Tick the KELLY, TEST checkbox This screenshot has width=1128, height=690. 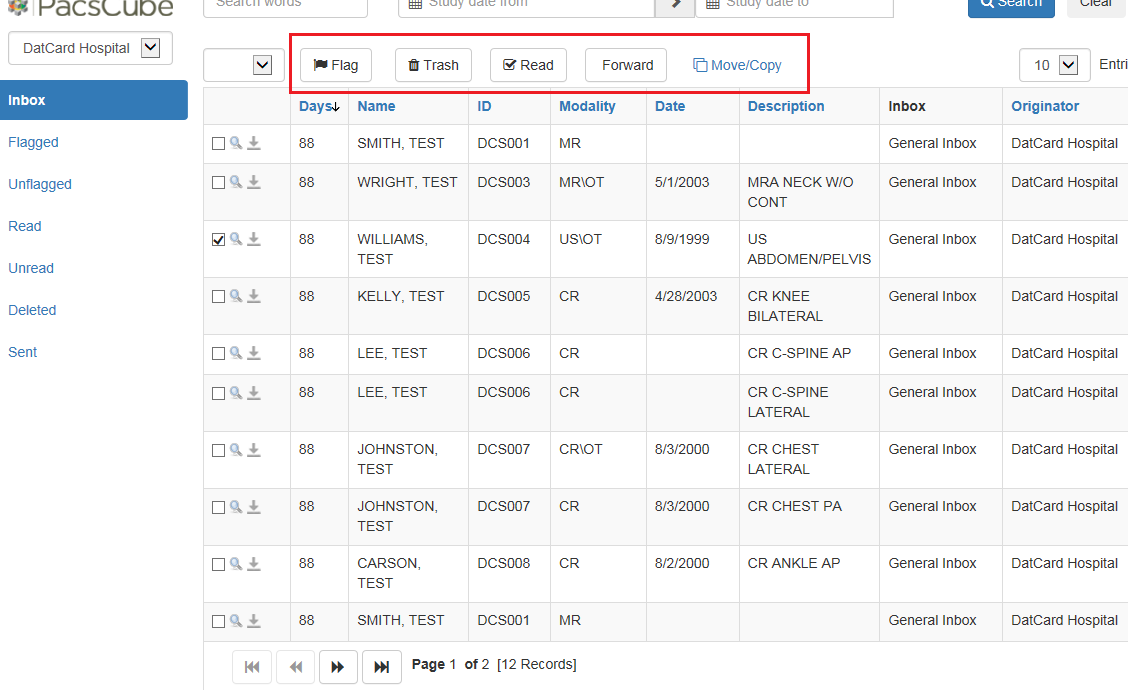click(x=219, y=296)
